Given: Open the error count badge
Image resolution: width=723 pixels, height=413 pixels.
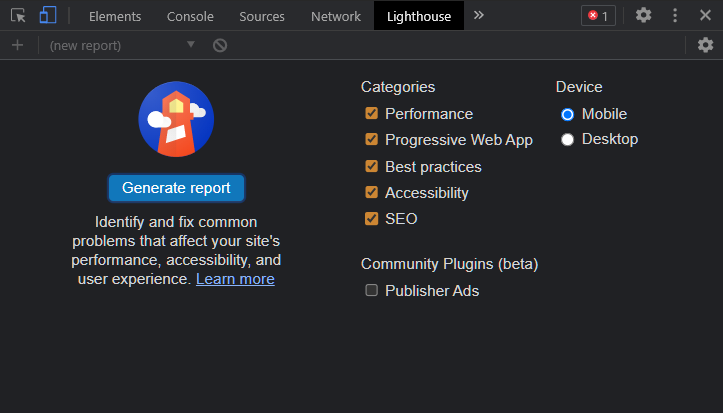Looking at the screenshot, I should 598,16.
